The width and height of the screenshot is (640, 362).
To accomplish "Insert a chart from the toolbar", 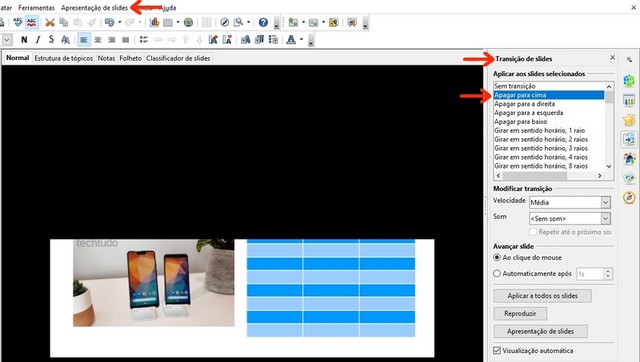I will click(154, 22).
